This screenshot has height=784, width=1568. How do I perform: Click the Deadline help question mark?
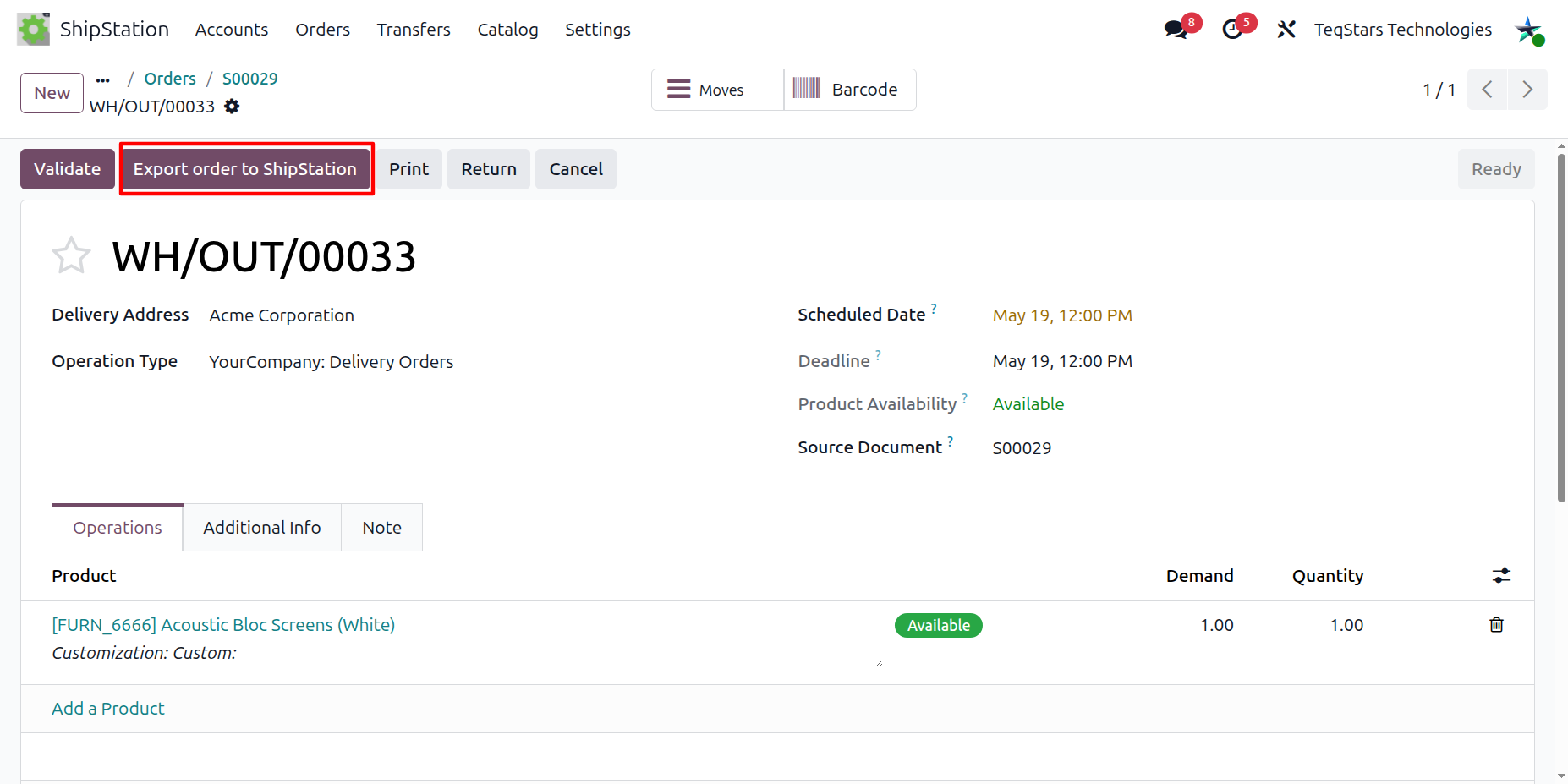click(878, 354)
